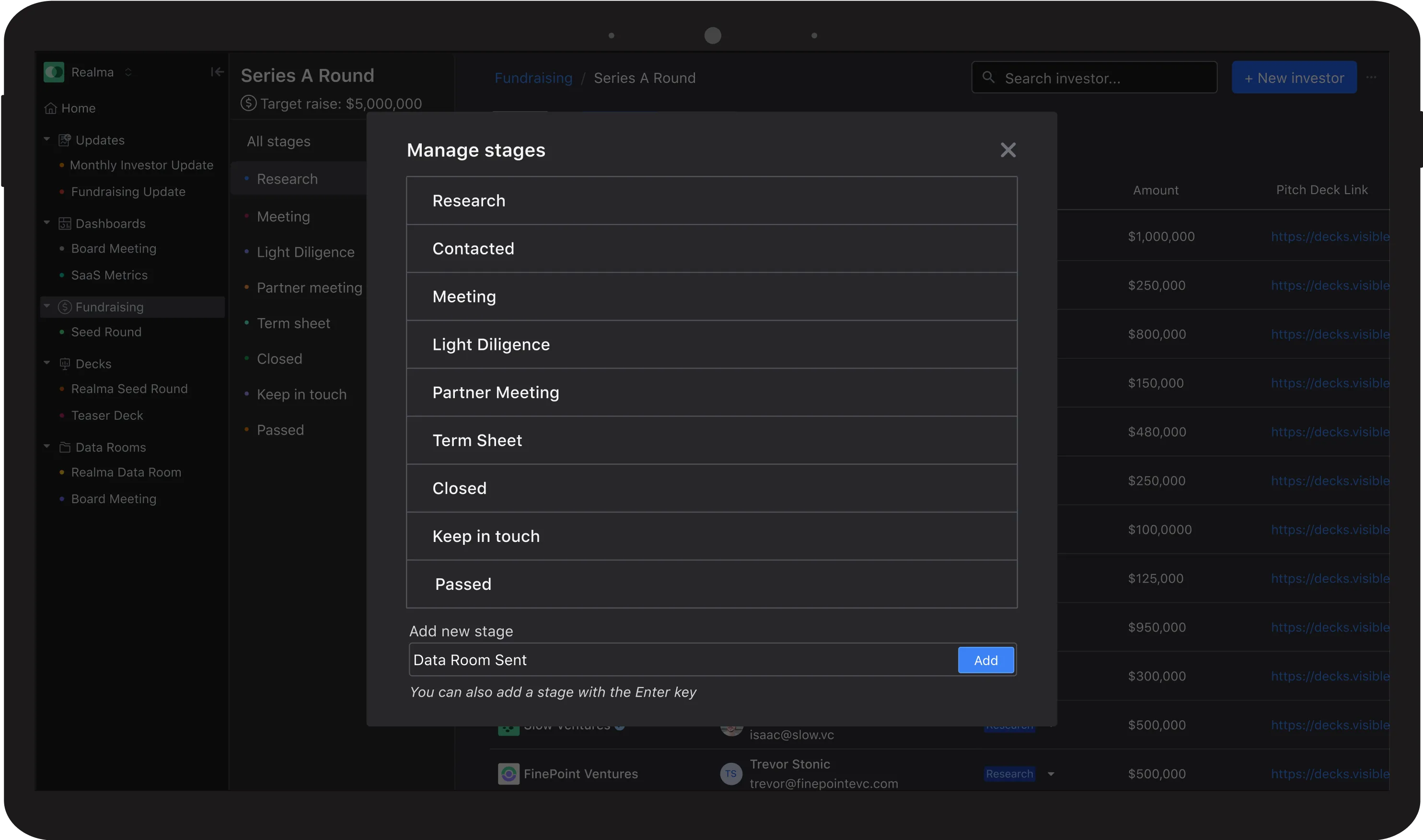Click the Data Rooms folder icon
The width and height of the screenshot is (1423, 840).
[x=65, y=447]
